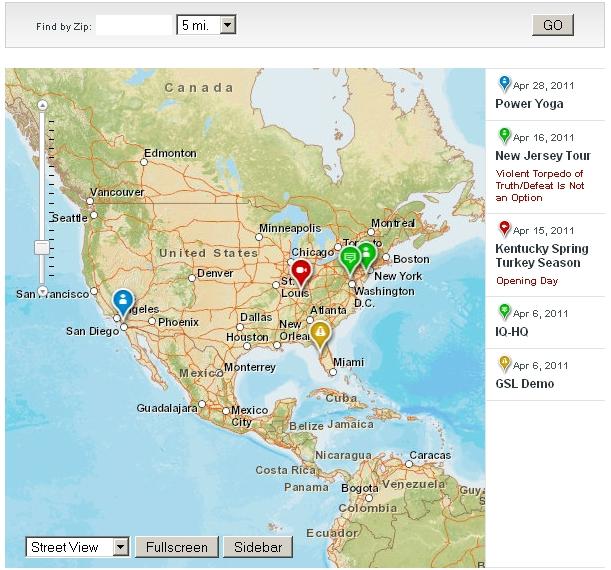Viewport: 611px width, 570px height.
Task: Click the green pin icon above IQ-HQ
Action: tap(504, 312)
